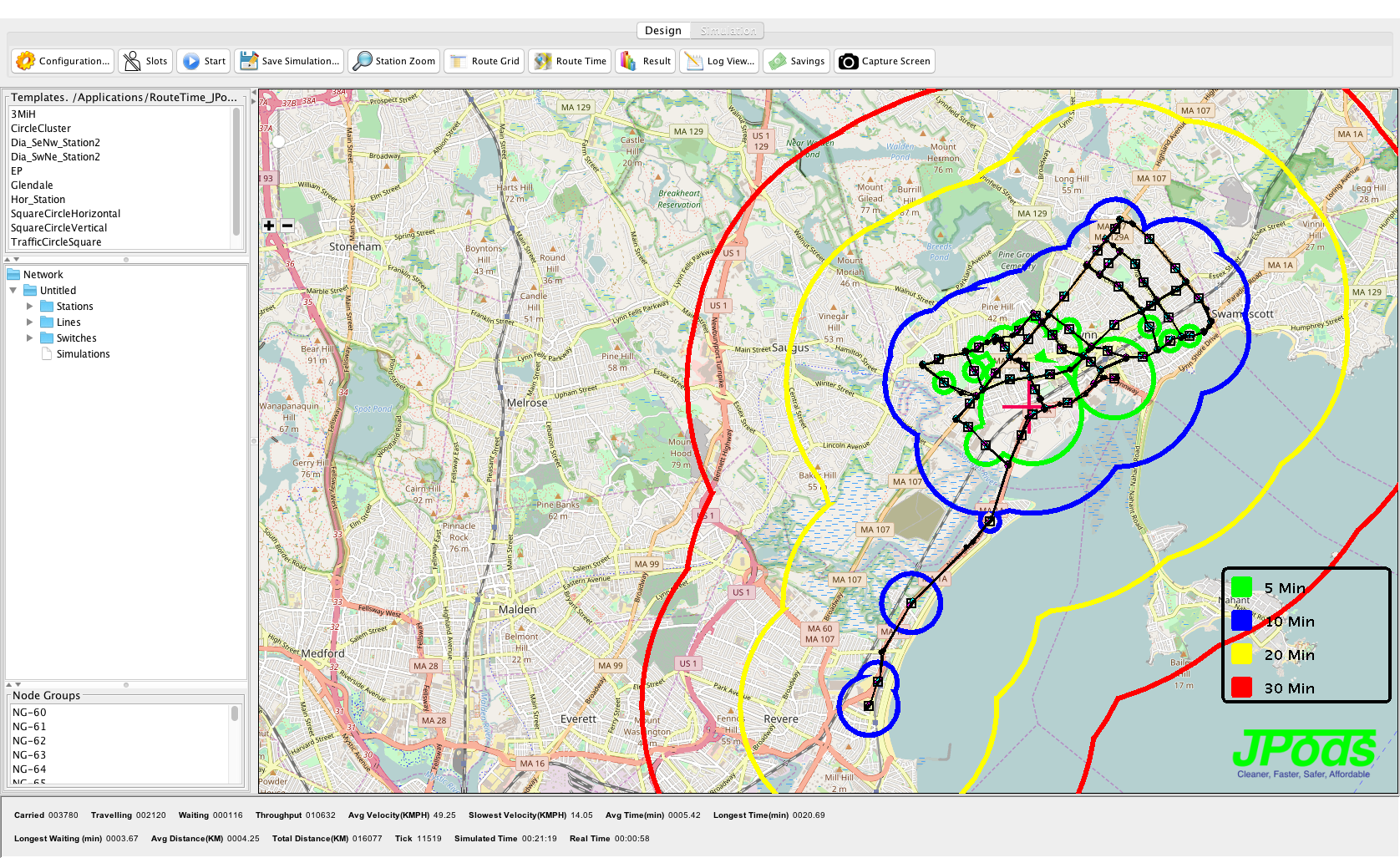Expand the Lines folder arrow
Image resolution: width=1400 pixels, height=858 pixels.
[30, 322]
